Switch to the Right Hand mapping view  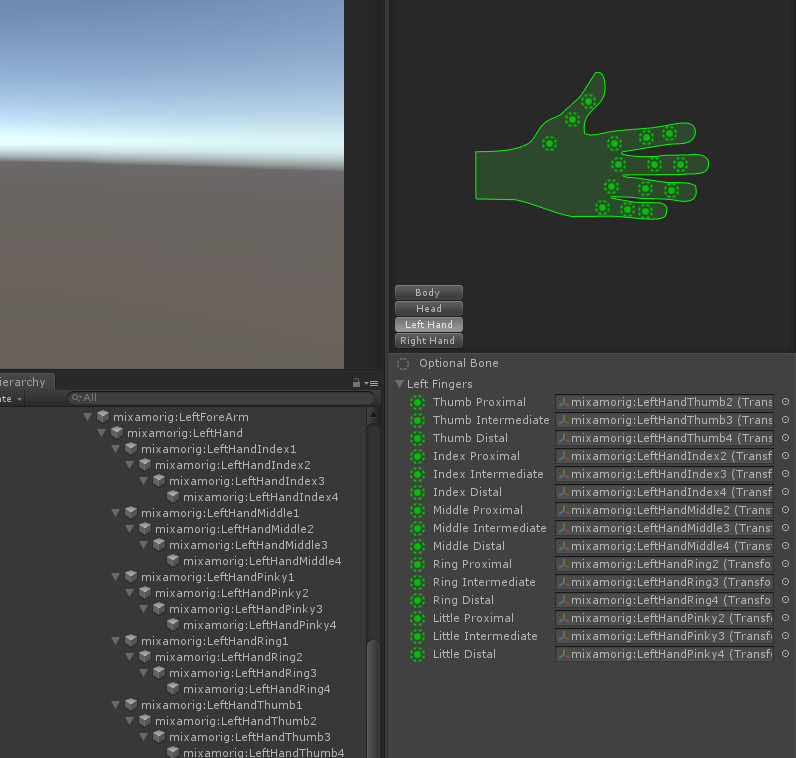point(428,341)
